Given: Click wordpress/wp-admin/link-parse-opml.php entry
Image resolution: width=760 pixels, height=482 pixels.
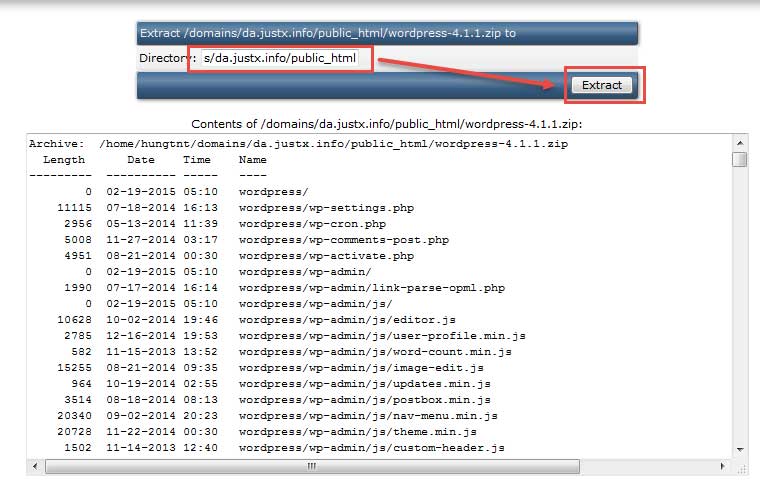Looking at the screenshot, I should 372,288.
